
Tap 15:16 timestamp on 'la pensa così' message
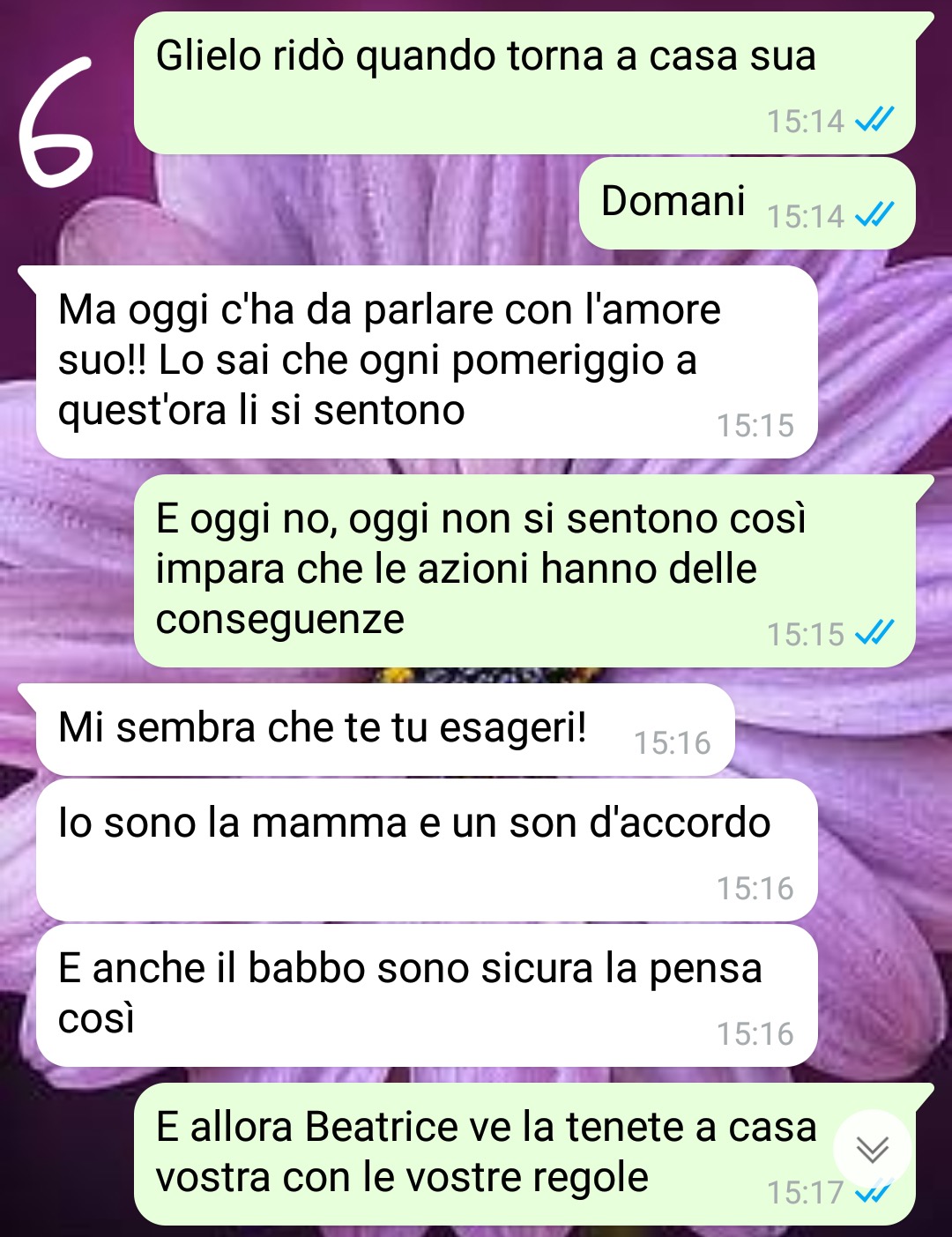pyautogui.click(x=755, y=1034)
